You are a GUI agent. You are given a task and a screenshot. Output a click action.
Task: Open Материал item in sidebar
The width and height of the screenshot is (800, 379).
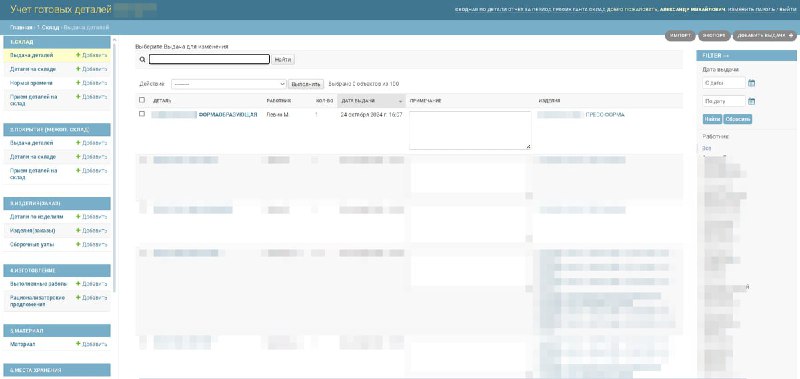click(x=22, y=344)
